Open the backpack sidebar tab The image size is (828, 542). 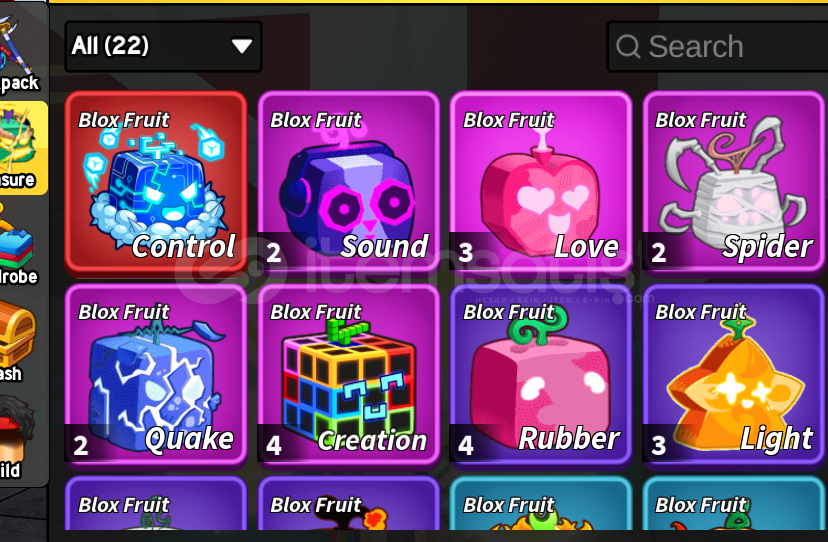coord(20,51)
